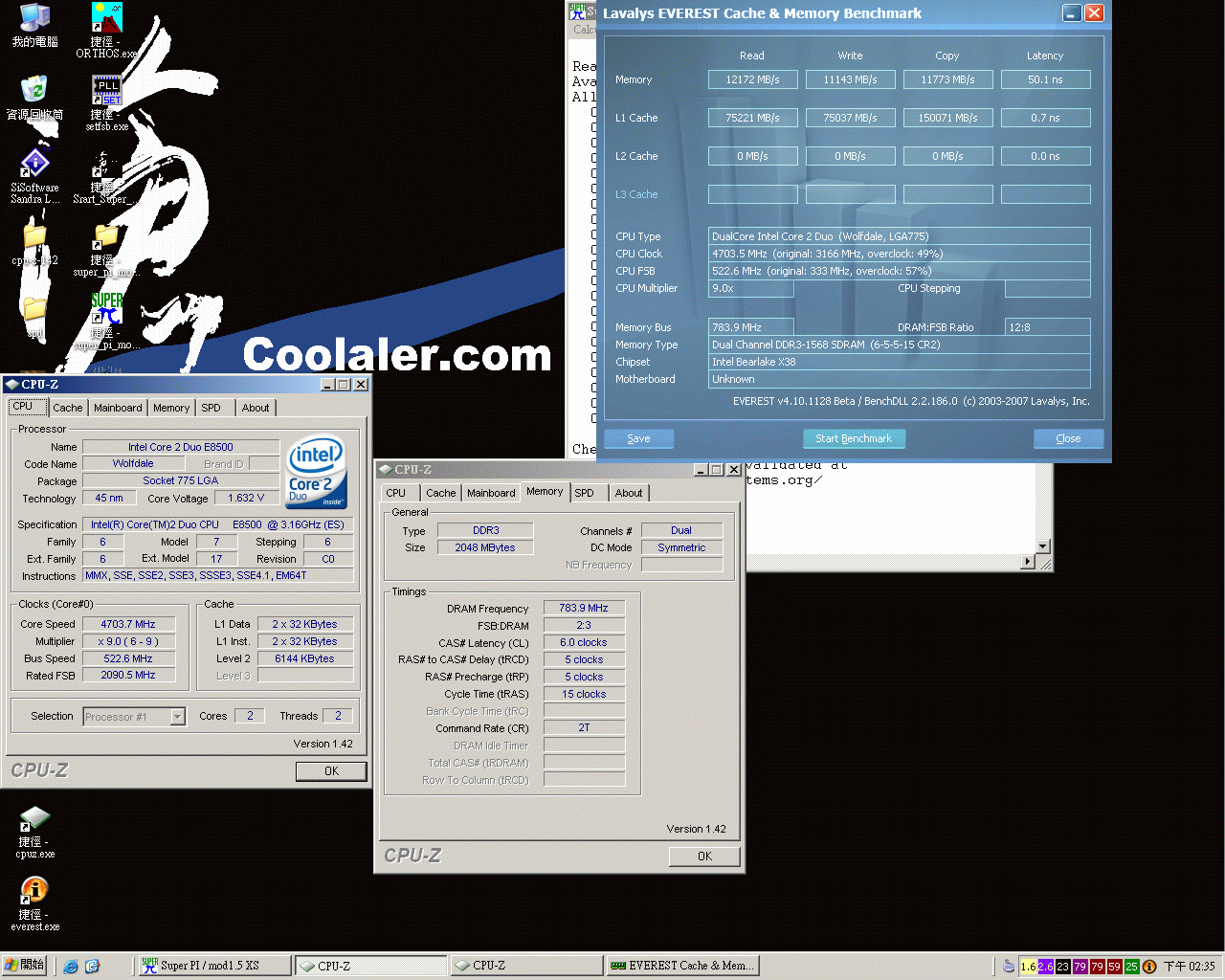Click the black 23 tray icon

[x=1062, y=967]
